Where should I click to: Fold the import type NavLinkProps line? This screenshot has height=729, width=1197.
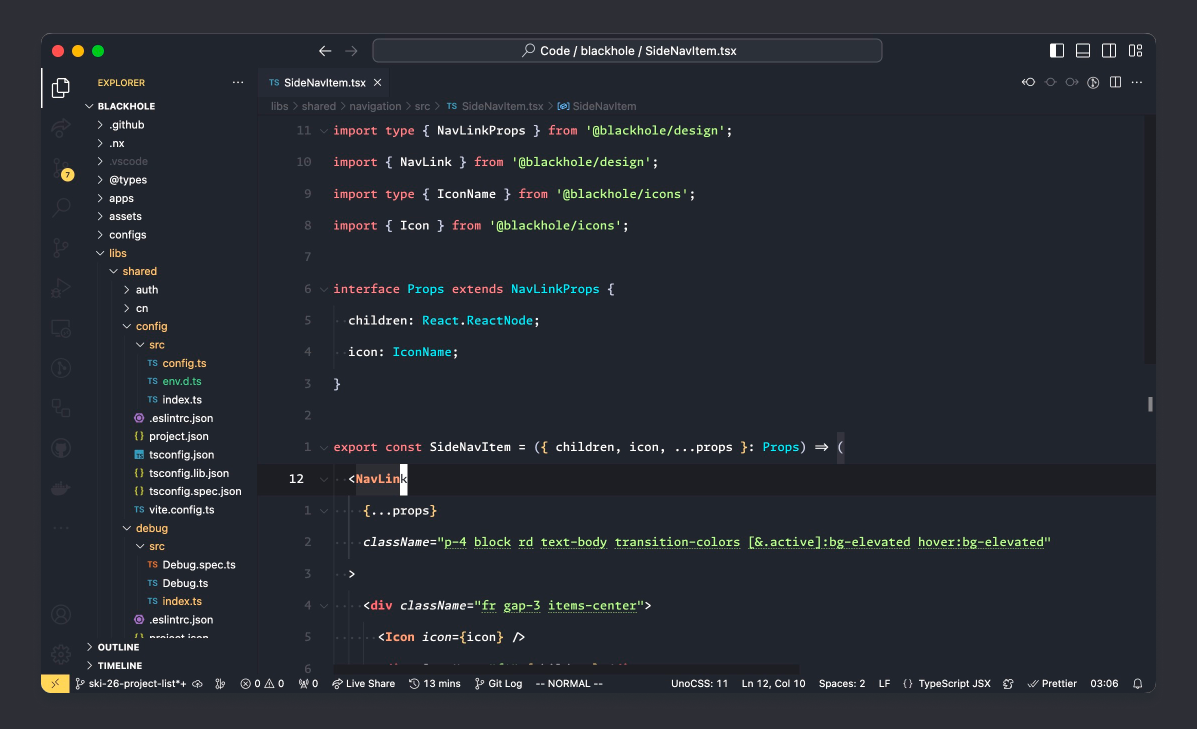(324, 131)
